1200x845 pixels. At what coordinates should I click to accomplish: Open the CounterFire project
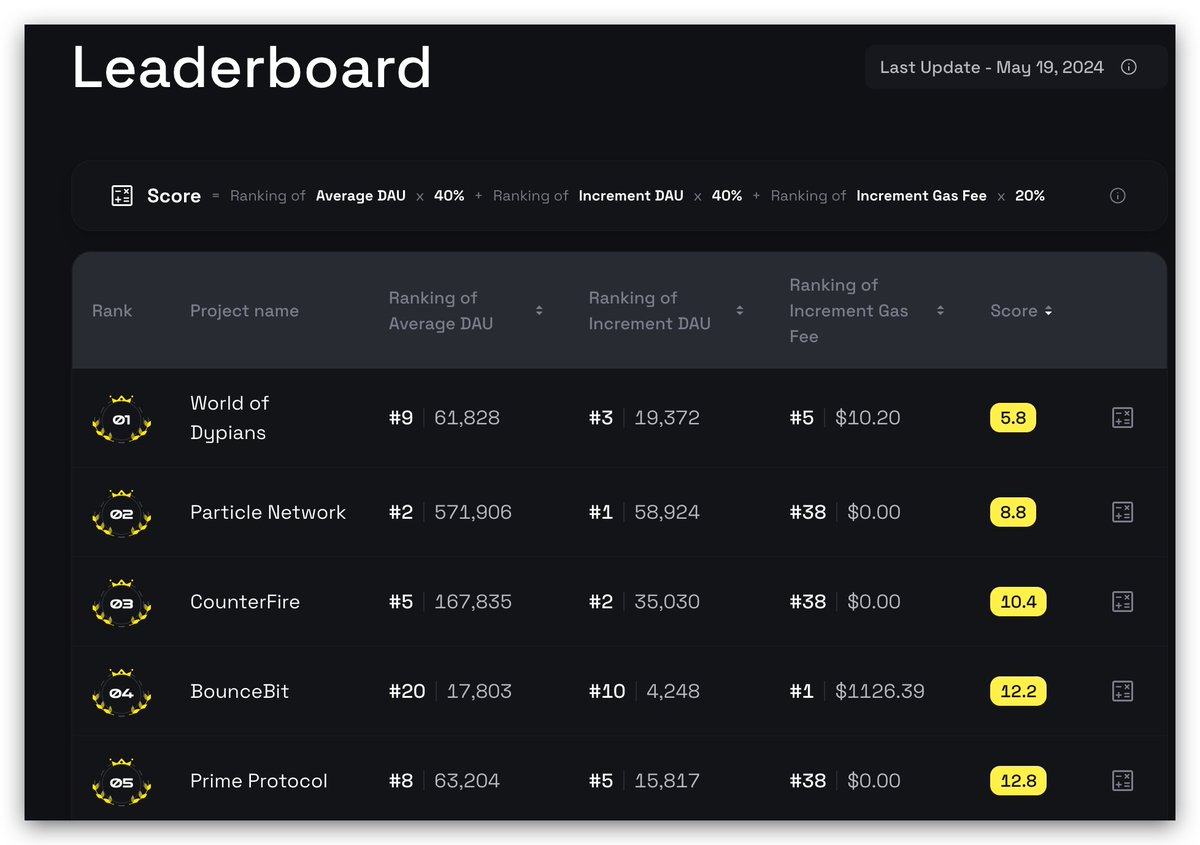pyautogui.click(x=245, y=602)
